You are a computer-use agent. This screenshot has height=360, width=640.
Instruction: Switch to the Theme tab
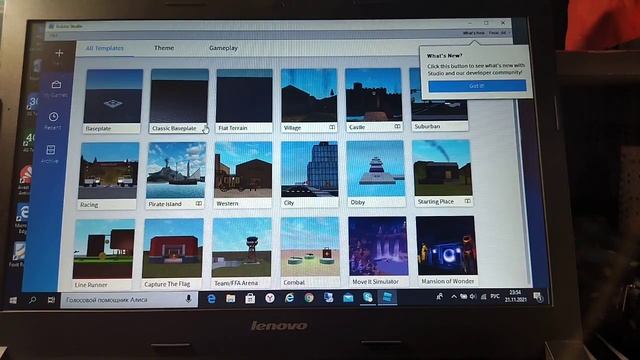point(164,48)
